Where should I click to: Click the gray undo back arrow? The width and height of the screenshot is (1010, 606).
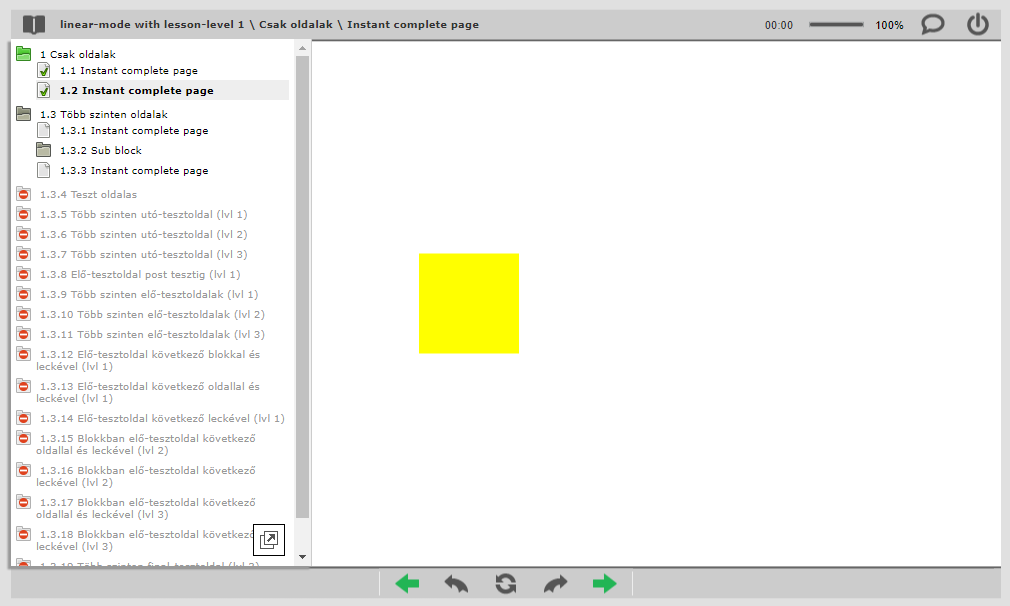coord(456,584)
